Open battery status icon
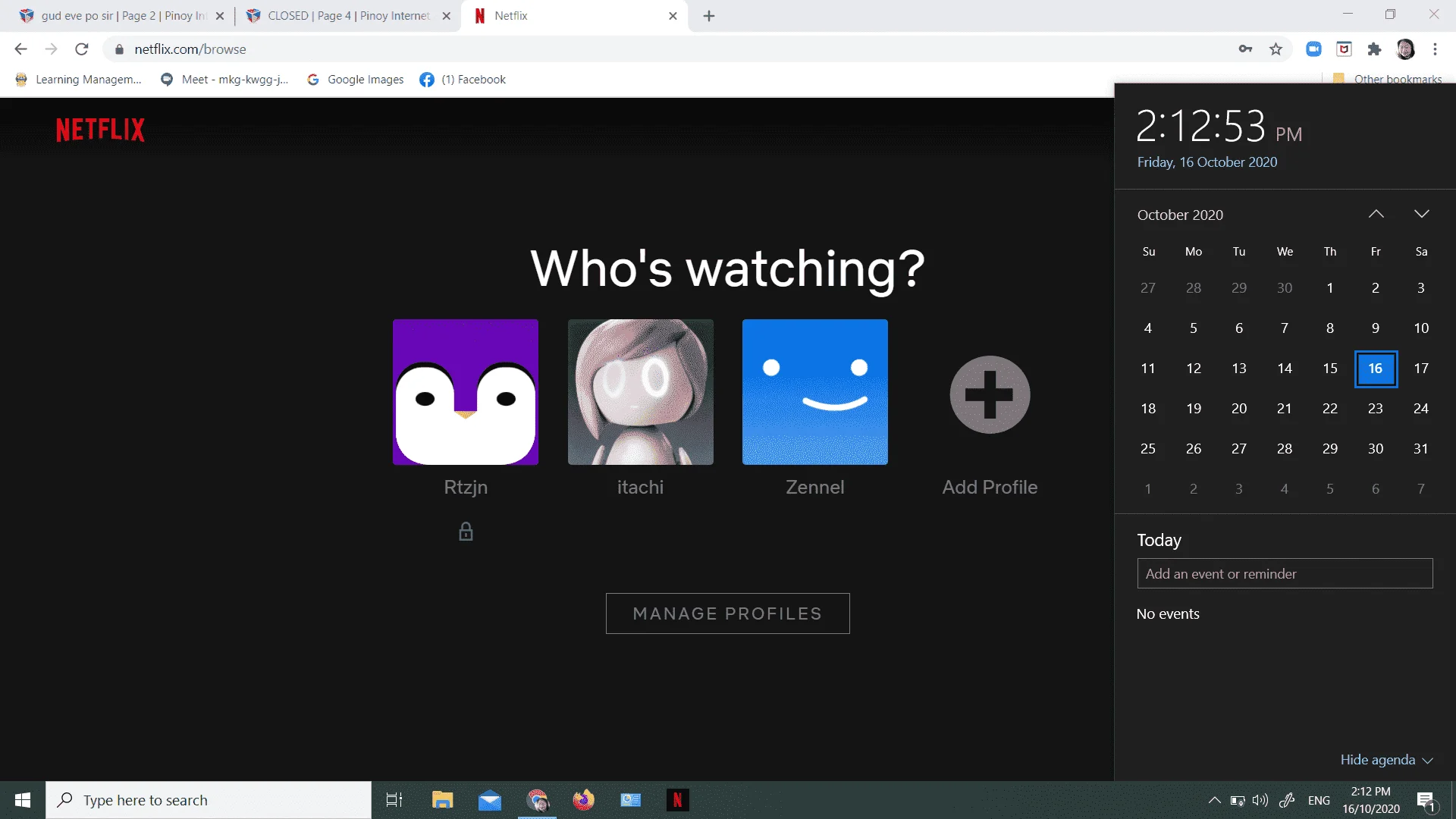The image size is (1456, 819). click(1238, 800)
